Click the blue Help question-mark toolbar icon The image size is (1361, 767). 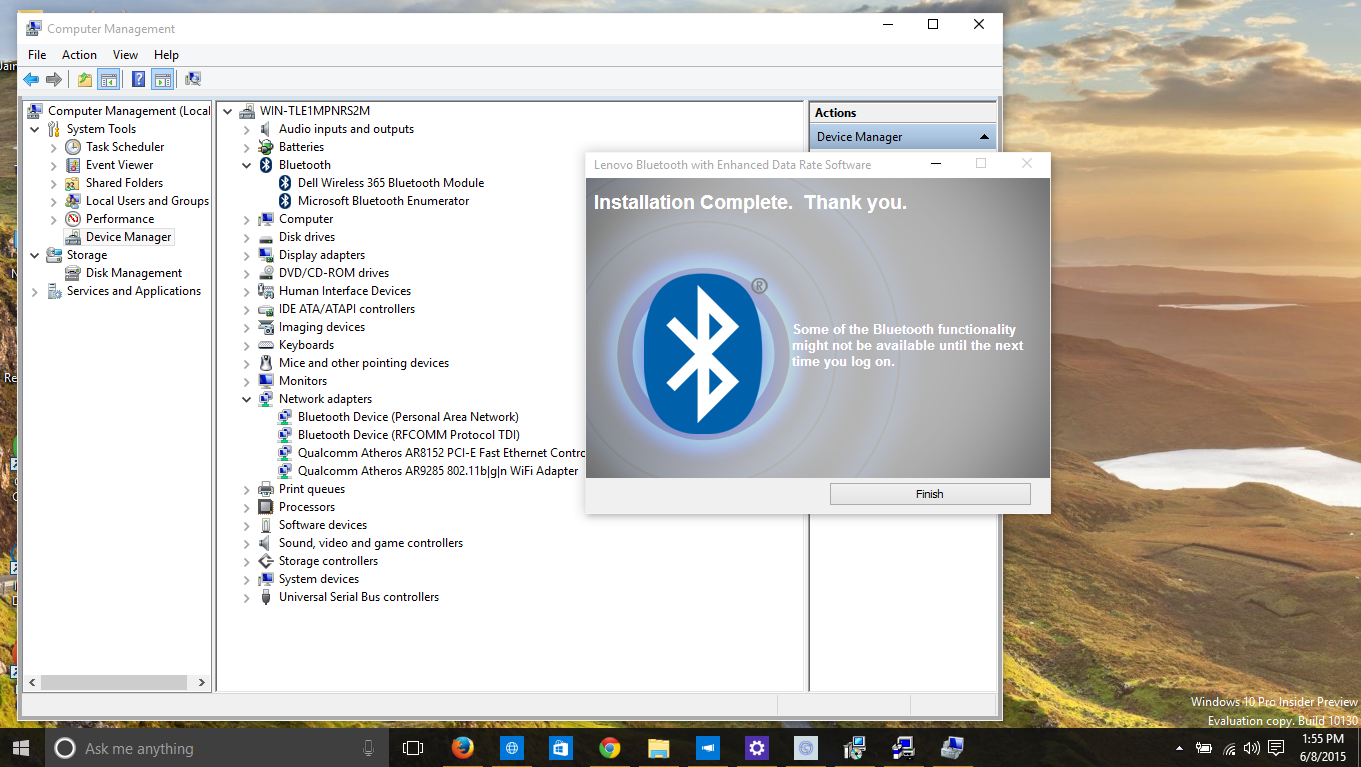(x=138, y=80)
